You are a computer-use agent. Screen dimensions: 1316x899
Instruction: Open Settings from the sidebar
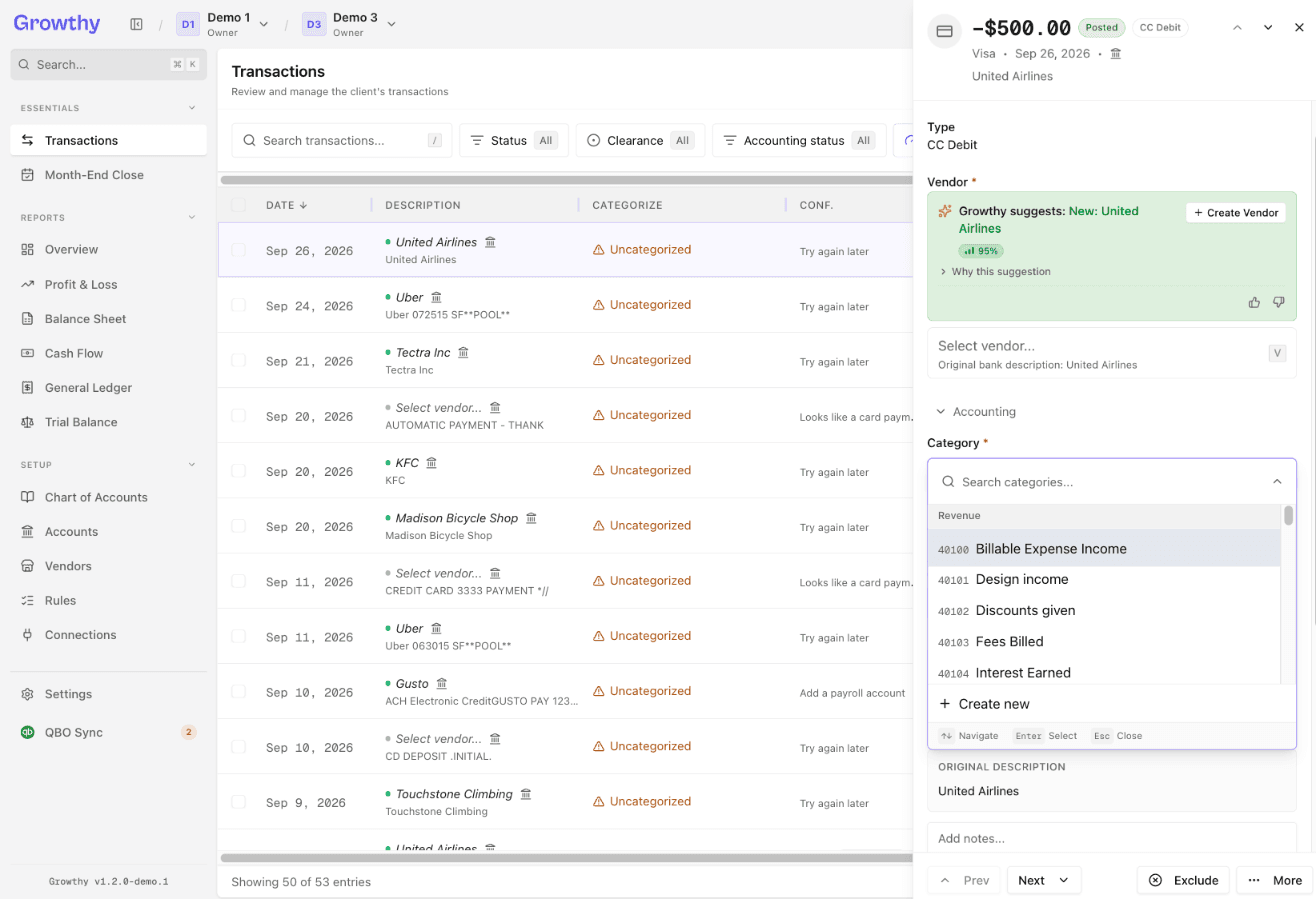click(x=108, y=694)
